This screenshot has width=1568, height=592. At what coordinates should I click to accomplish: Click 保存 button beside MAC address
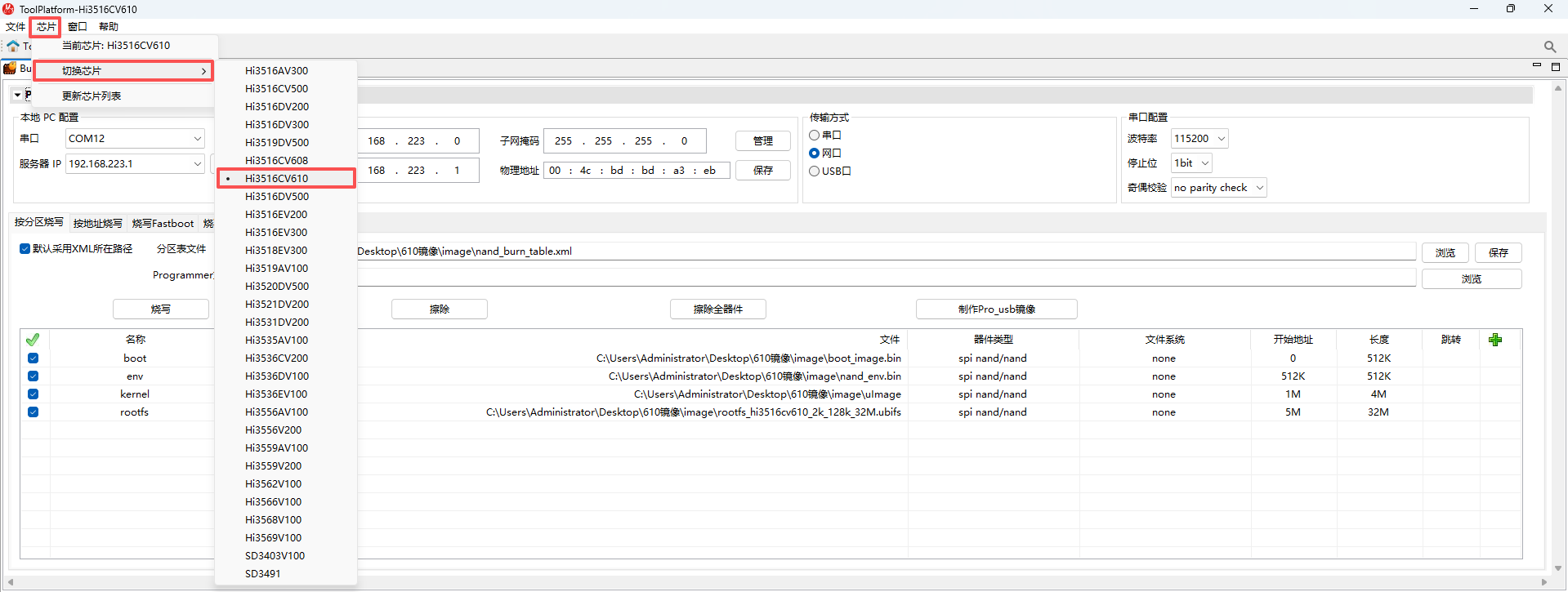pos(763,171)
